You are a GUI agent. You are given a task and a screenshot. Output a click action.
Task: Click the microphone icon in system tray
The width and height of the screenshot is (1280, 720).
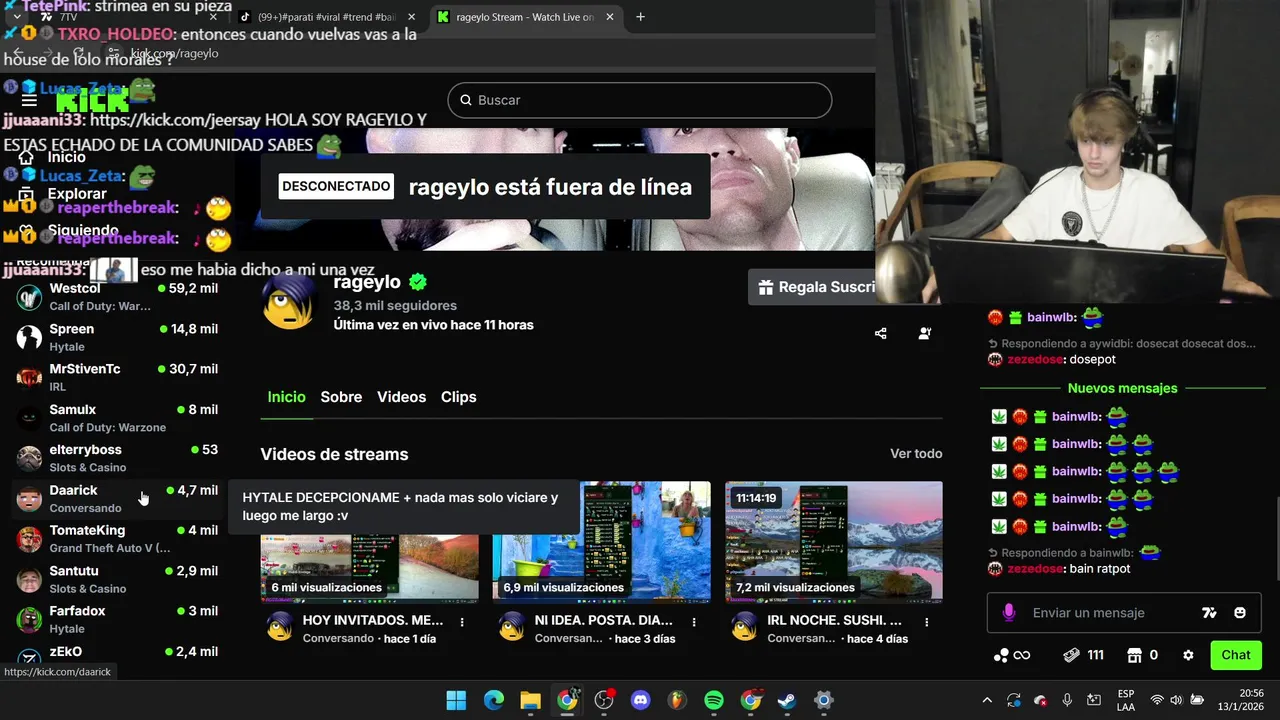pos(1067,700)
